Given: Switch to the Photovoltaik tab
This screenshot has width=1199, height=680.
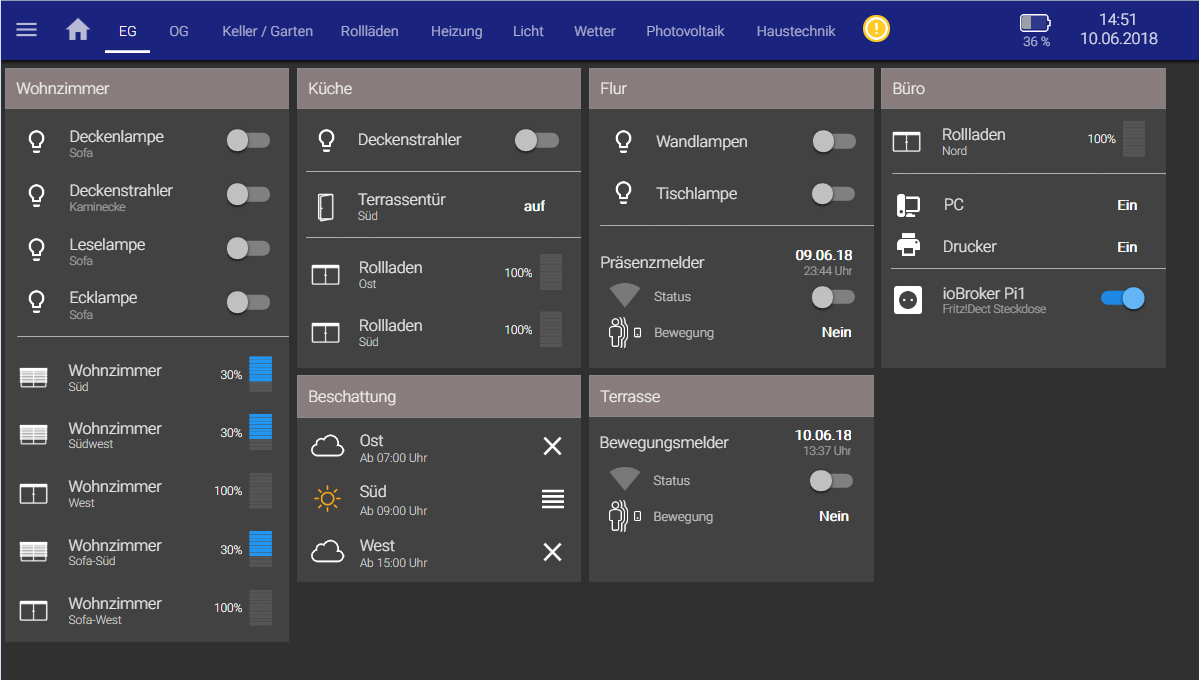Looking at the screenshot, I should click(685, 31).
